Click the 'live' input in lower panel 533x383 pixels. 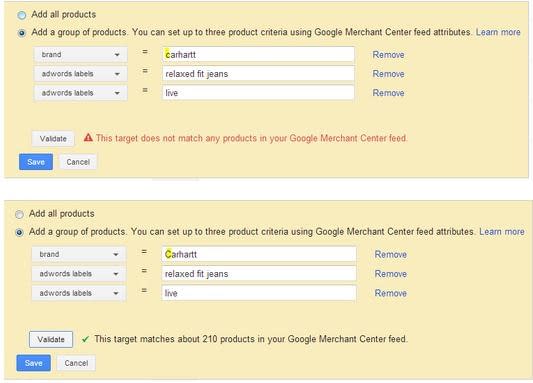coord(259,293)
